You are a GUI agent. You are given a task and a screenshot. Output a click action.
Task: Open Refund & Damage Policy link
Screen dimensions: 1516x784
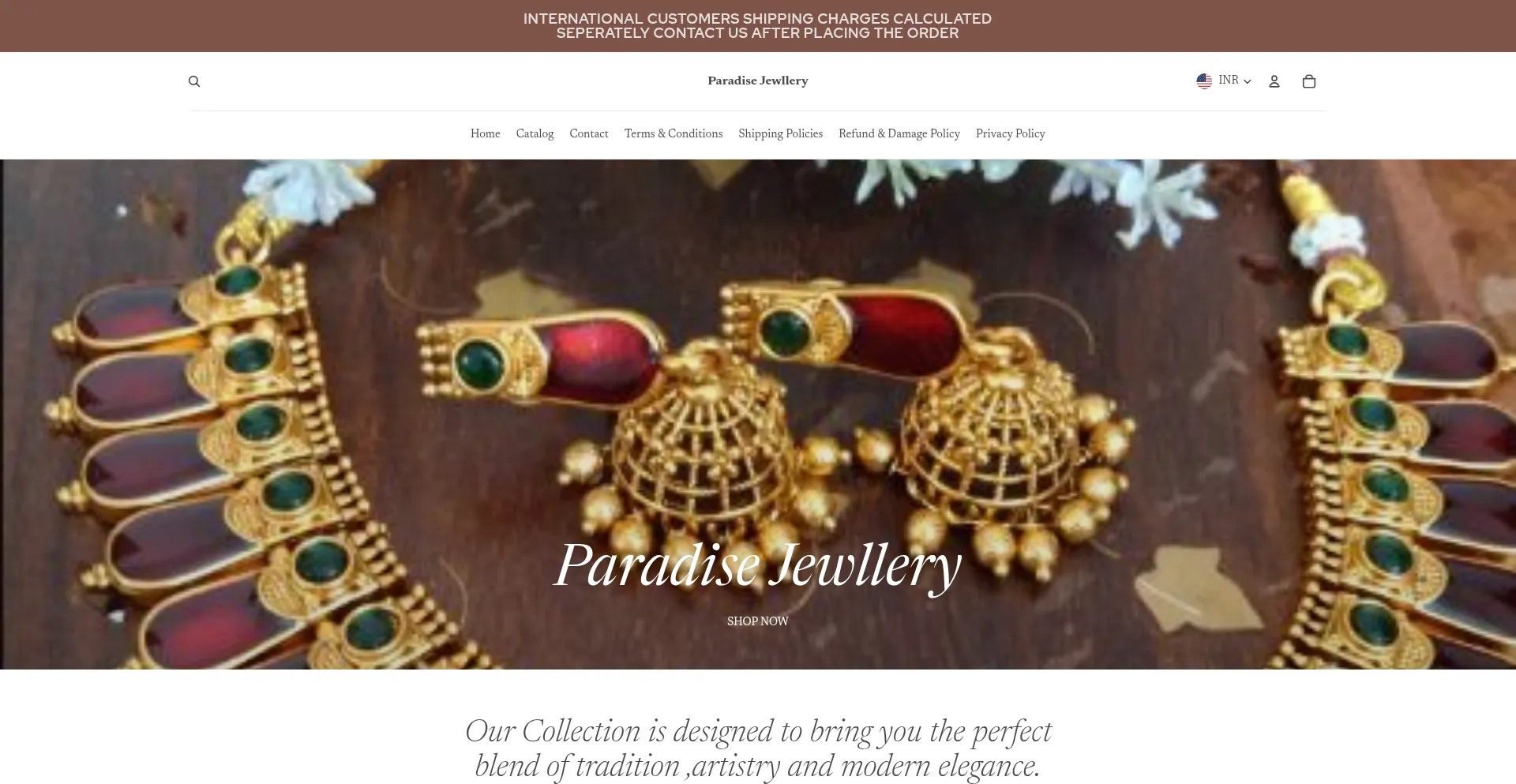[x=899, y=133]
